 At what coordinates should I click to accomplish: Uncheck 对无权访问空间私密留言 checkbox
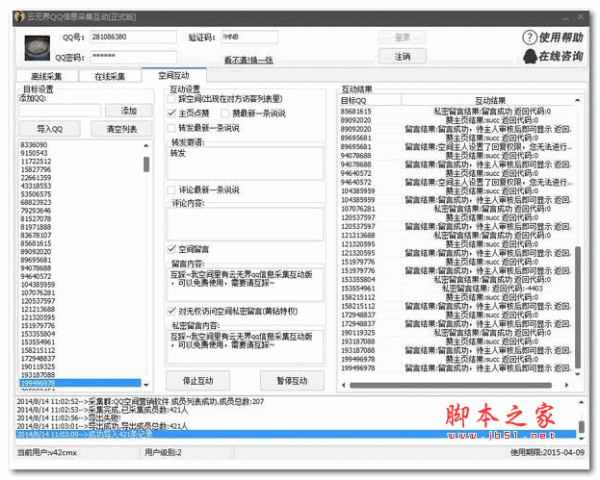(x=171, y=311)
